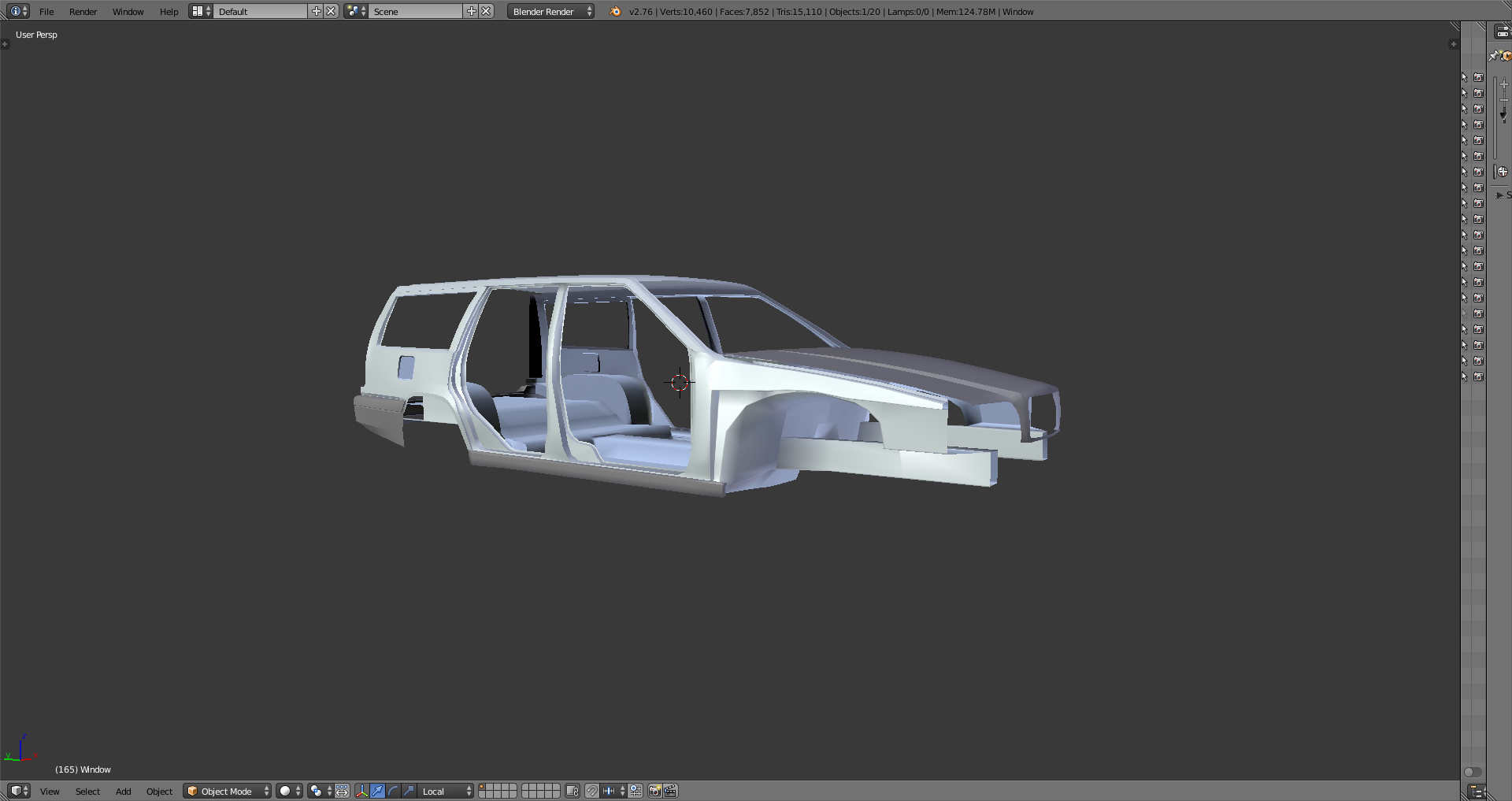Screen dimensions: 1512x801
Task: Open the File menu
Action: (x=46, y=12)
